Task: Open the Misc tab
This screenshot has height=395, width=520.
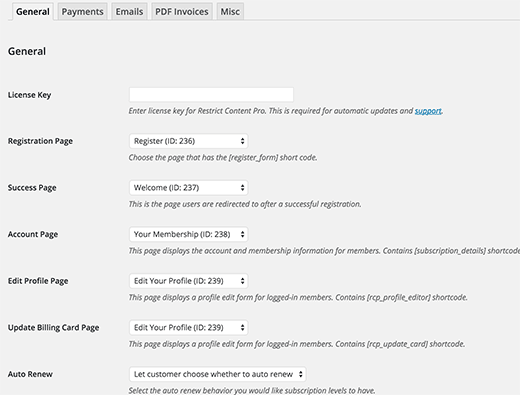Action: tap(230, 12)
